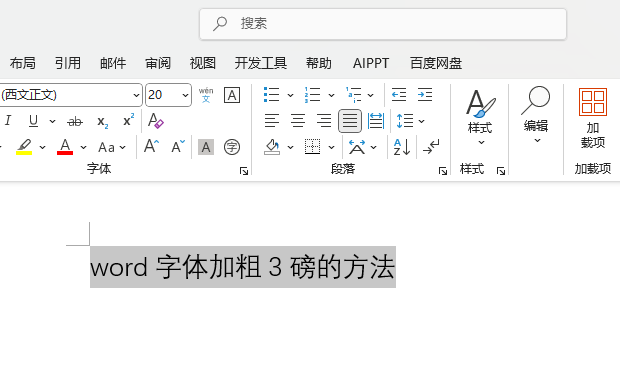Open the 引用 ribbon tab
The height and width of the screenshot is (382, 620).
point(68,63)
